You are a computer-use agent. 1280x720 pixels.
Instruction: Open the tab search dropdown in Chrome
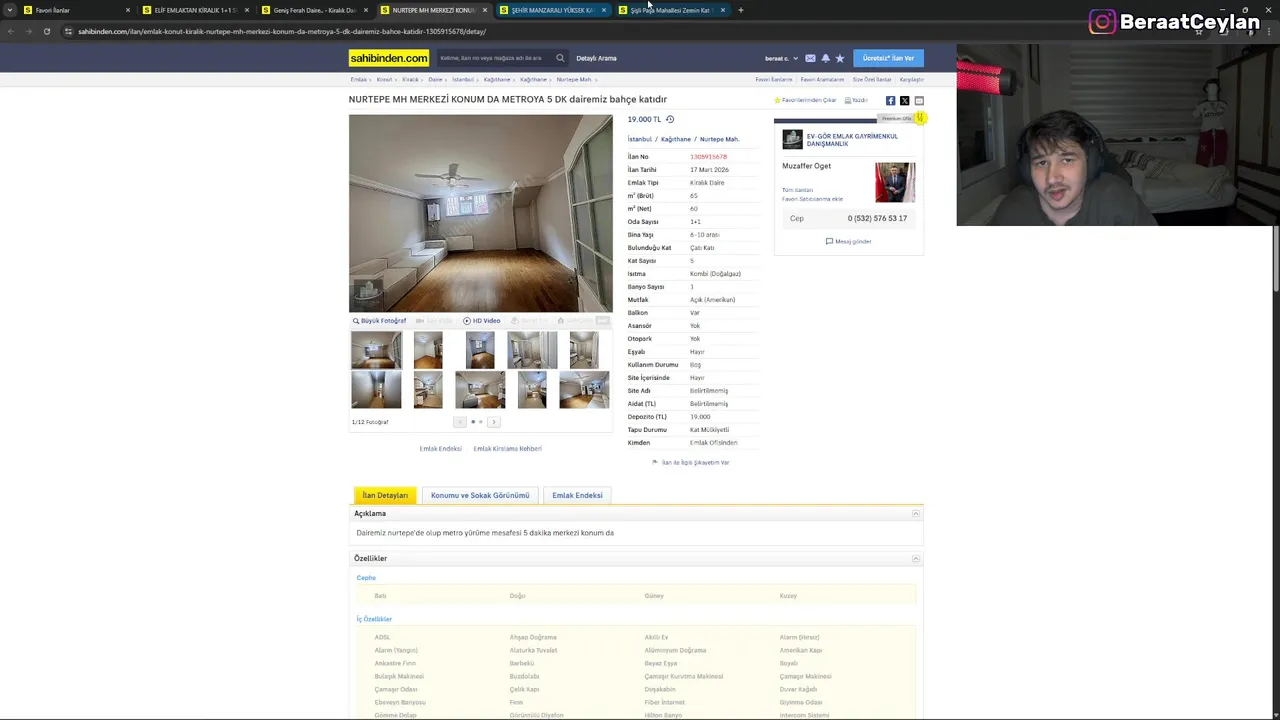(x=10, y=10)
